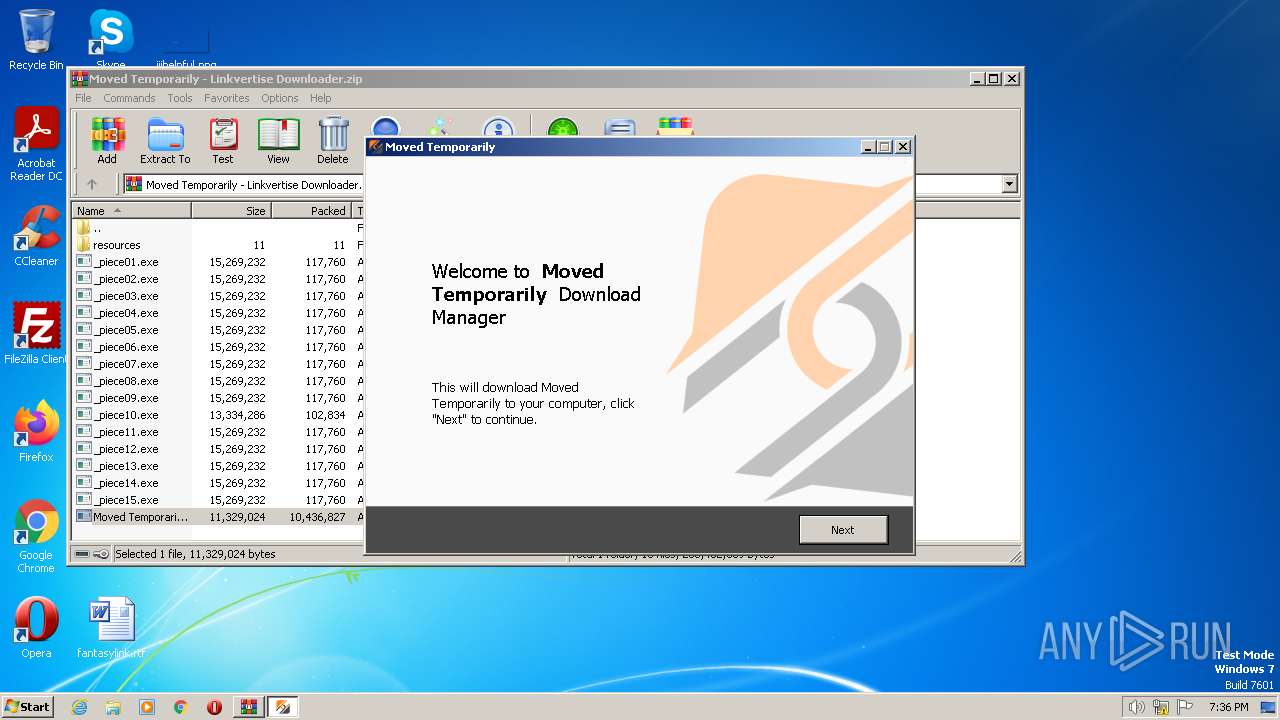
Task: Open Windows Explorer from taskbar
Action: click(x=113, y=707)
